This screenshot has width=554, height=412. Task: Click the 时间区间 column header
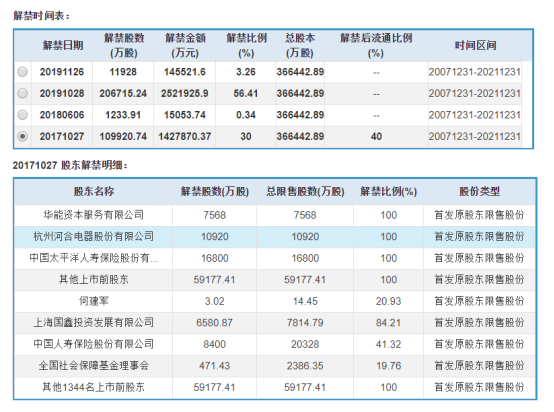475,46
